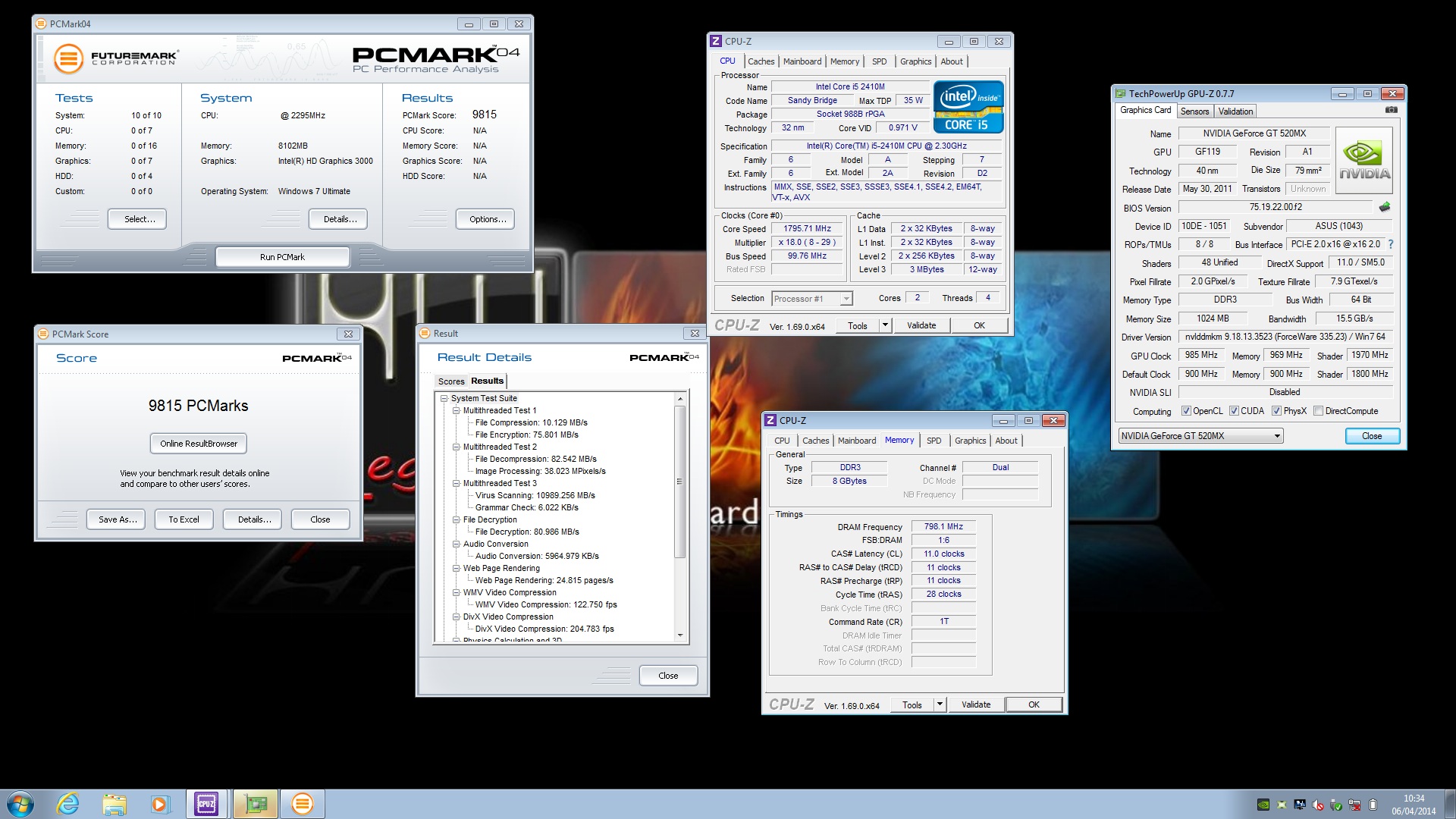This screenshot has height=819, width=1456.
Task: Collapse the File Decryption tree node
Action: pyautogui.click(x=457, y=519)
